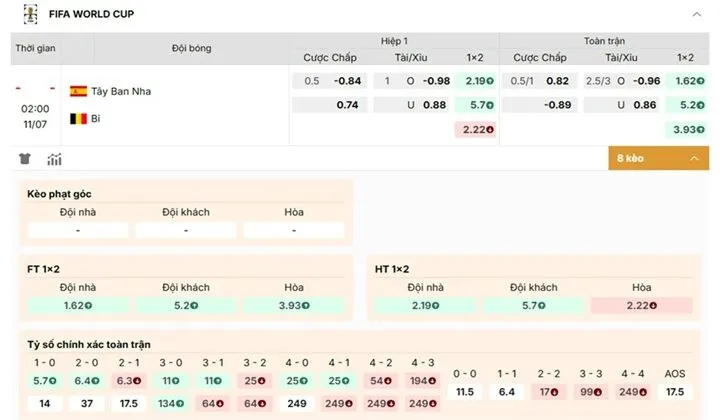
Task: Pick full-match Under odds 0.86
Action: coord(623,105)
